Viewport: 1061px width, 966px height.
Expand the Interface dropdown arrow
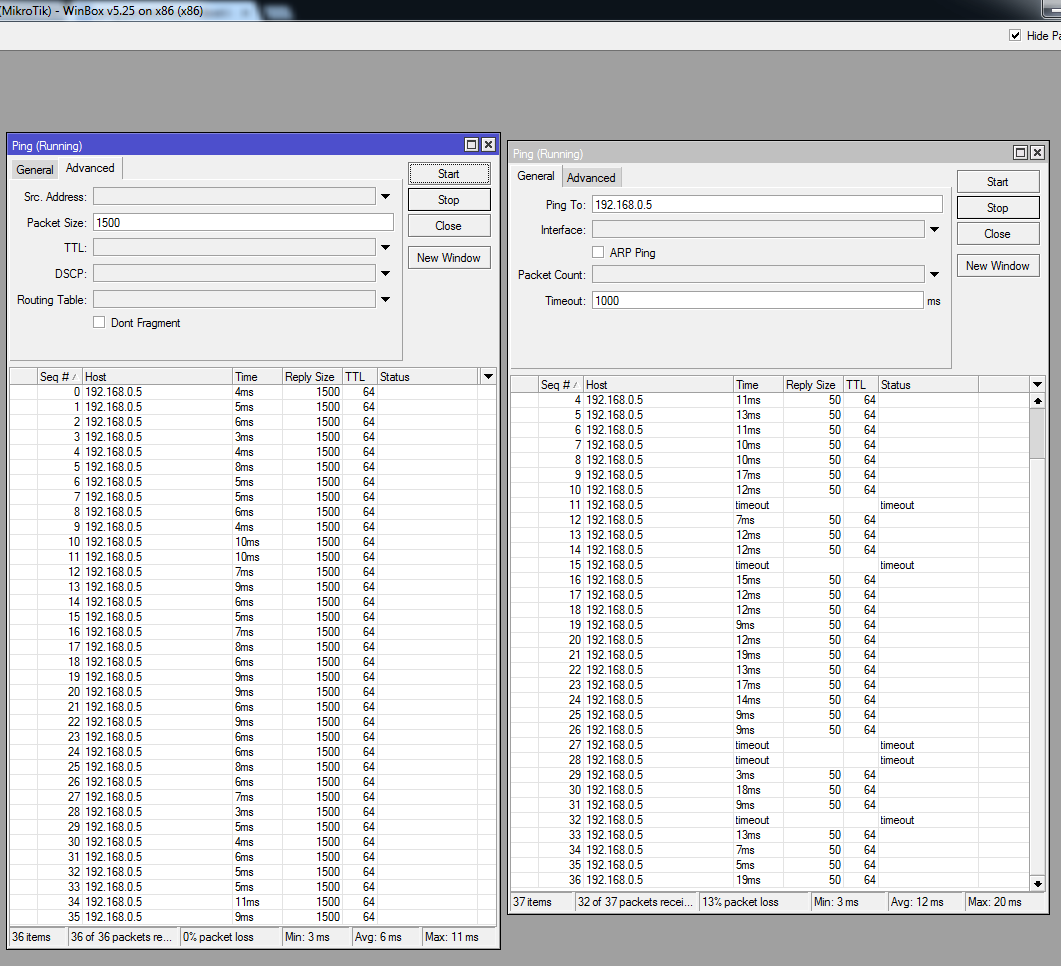[934, 230]
